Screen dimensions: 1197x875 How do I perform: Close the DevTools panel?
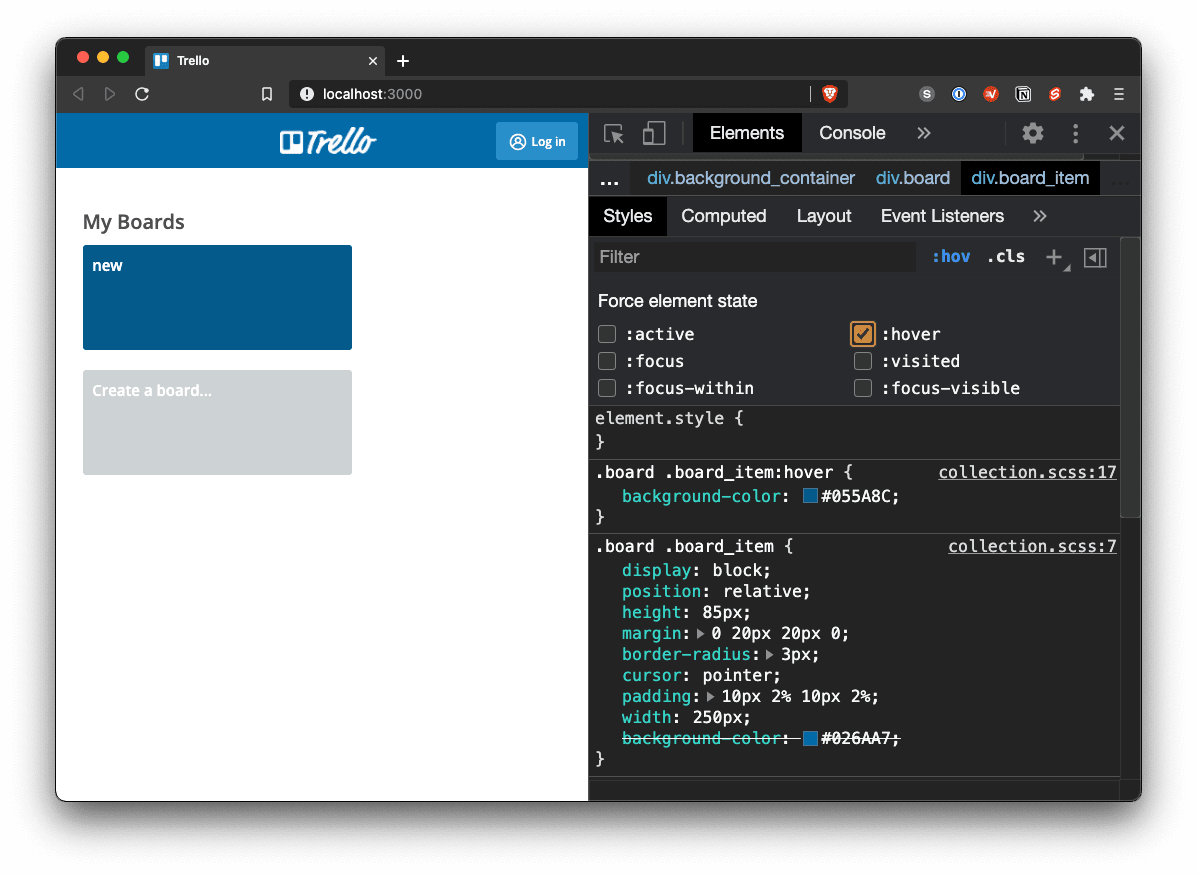(x=1117, y=134)
